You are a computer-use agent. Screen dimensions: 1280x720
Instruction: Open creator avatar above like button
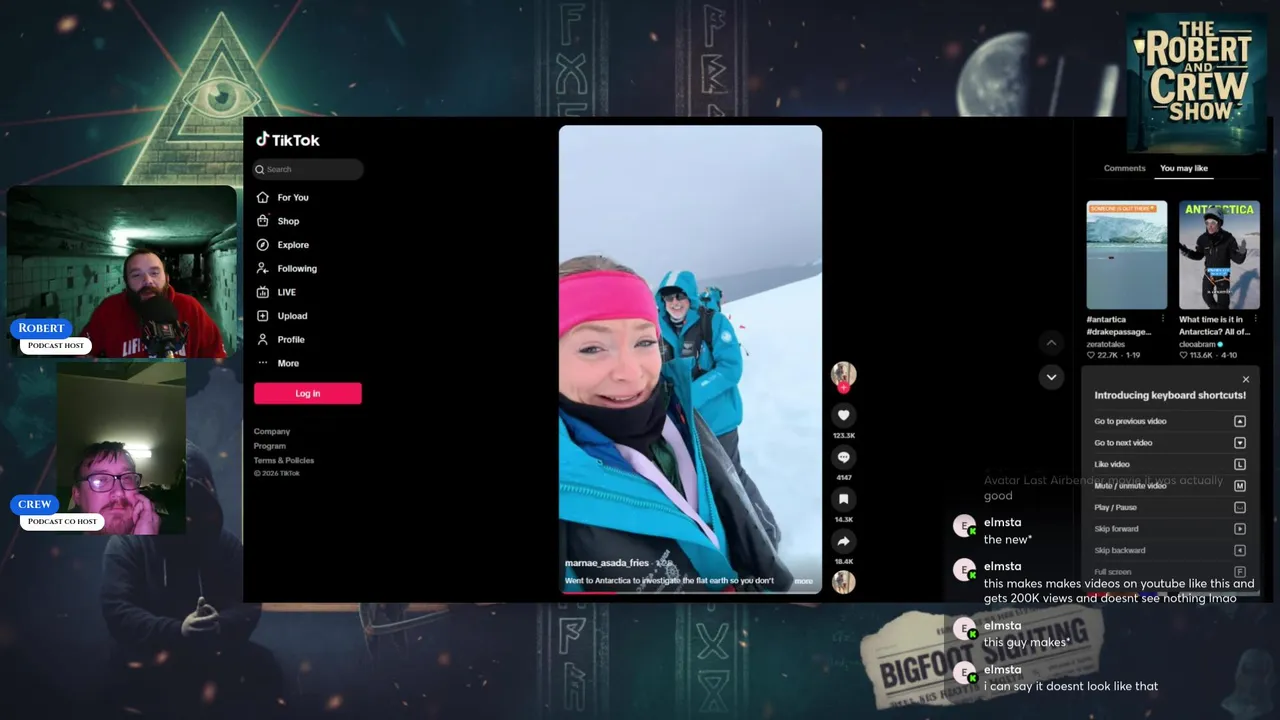(x=843, y=373)
